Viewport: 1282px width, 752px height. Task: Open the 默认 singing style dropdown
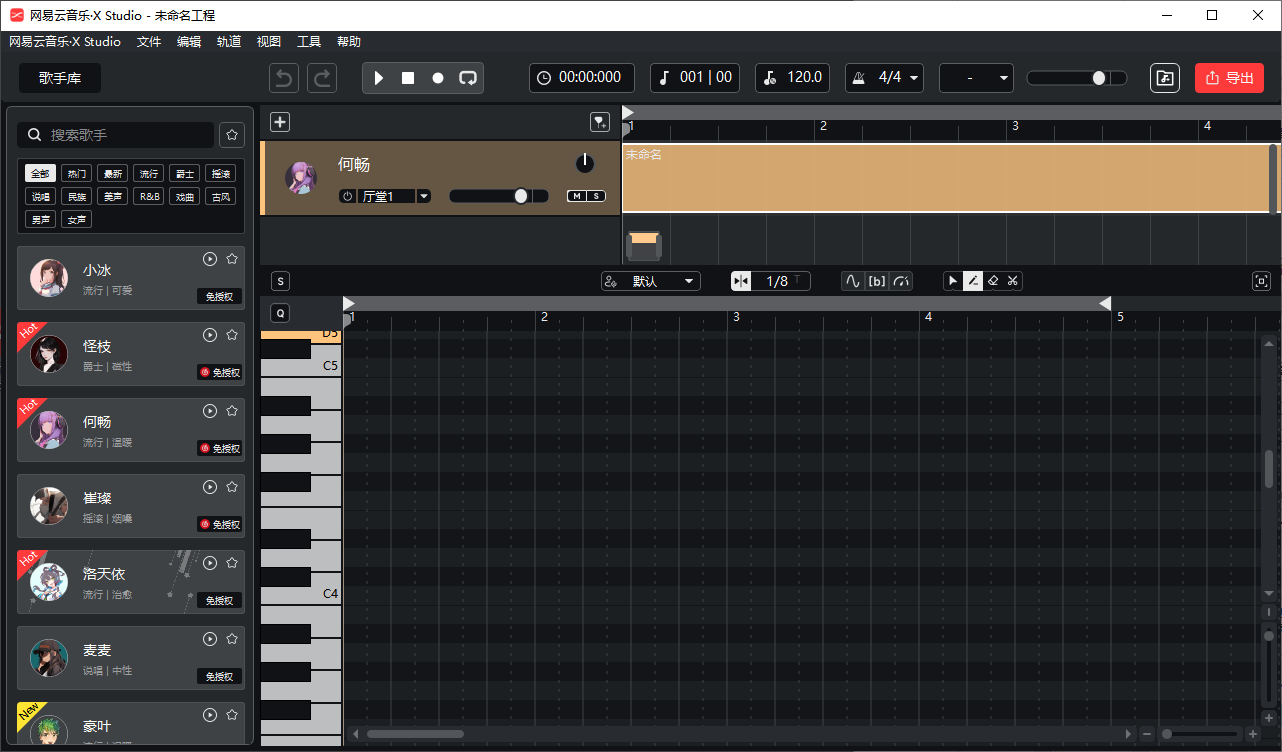point(651,281)
